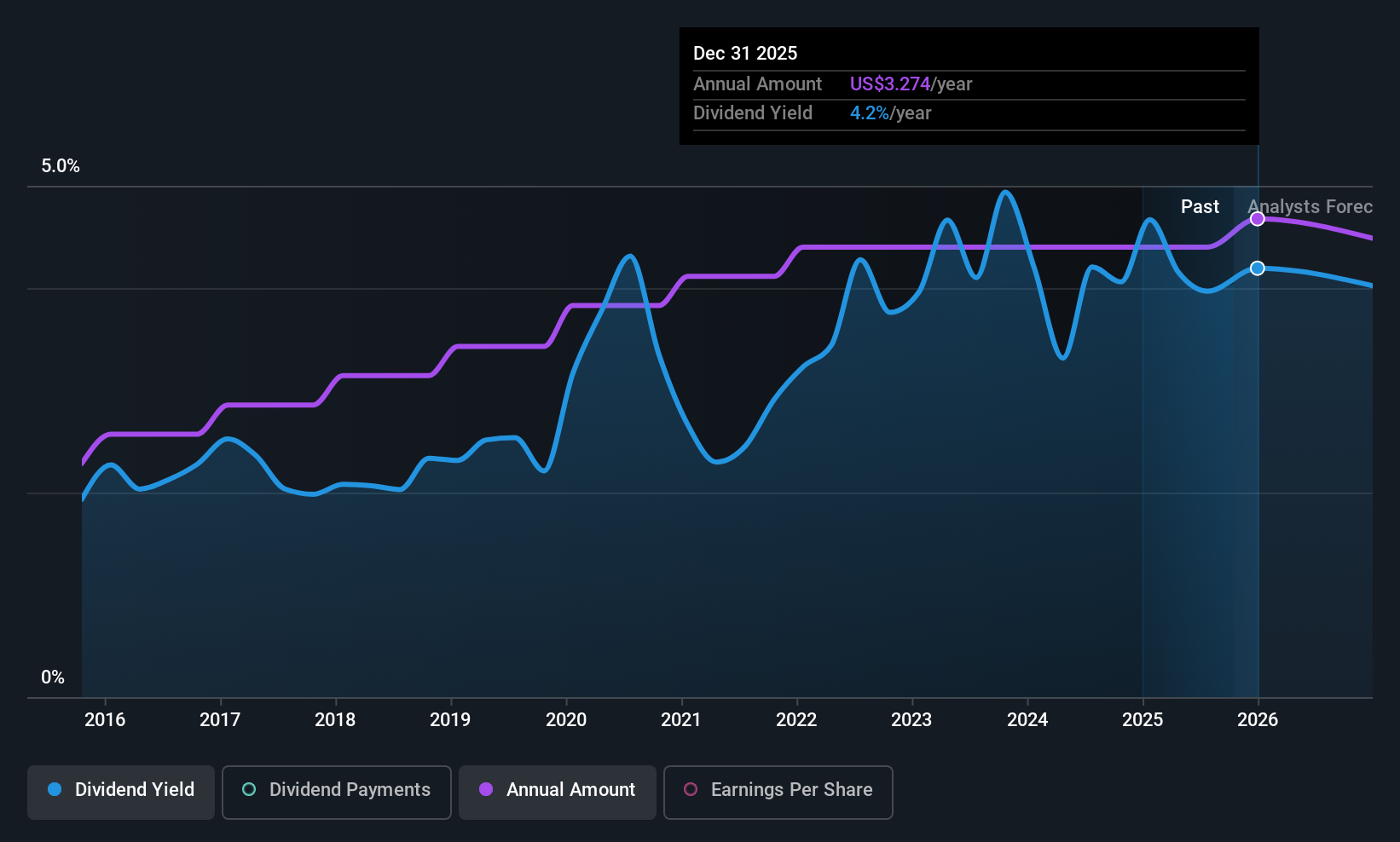Click the 5.0% y-axis label

click(x=61, y=166)
